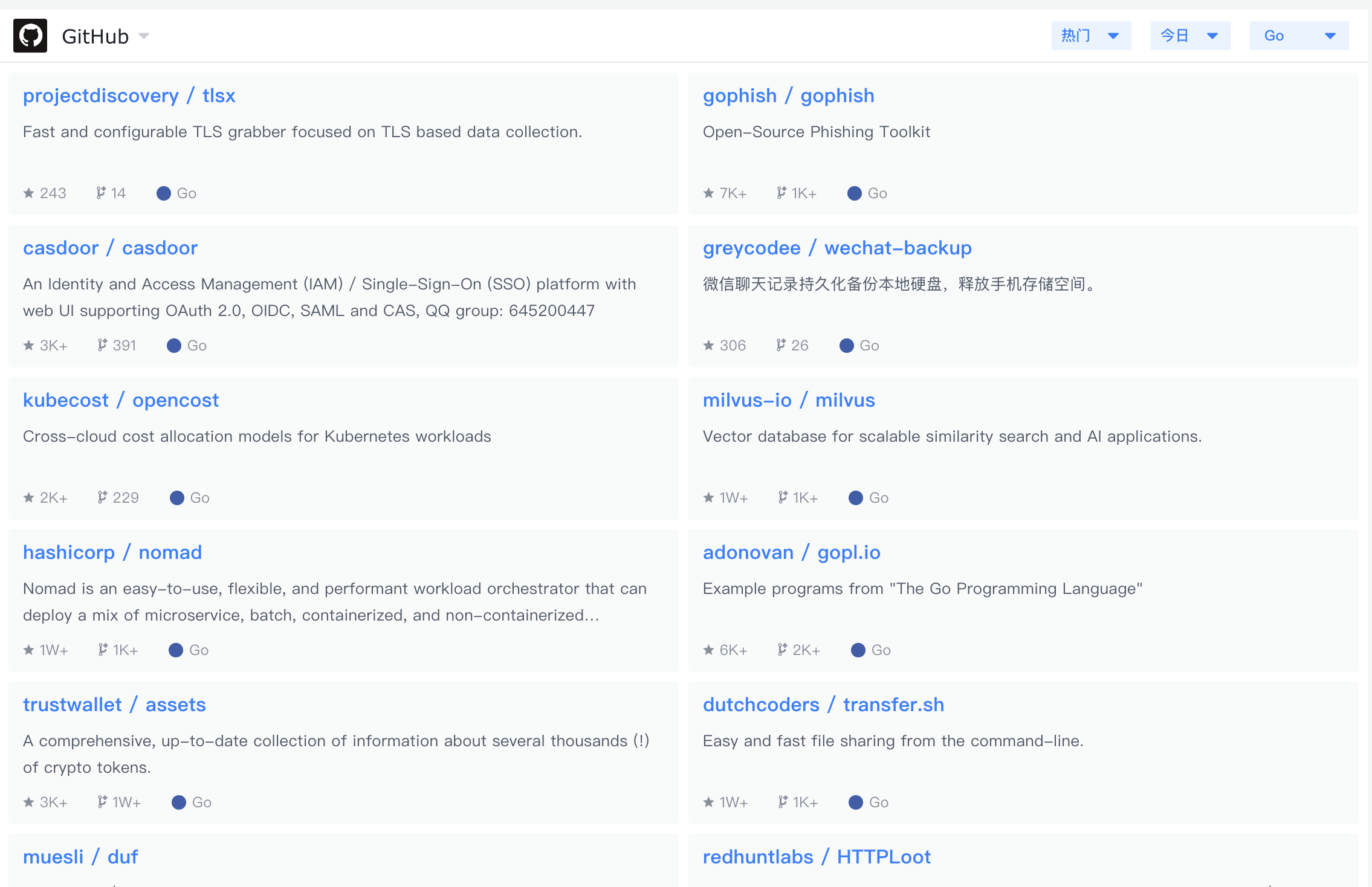The width and height of the screenshot is (1372, 887).
Task: Click the GitHub octocat logo icon
Action: (30, 36)
